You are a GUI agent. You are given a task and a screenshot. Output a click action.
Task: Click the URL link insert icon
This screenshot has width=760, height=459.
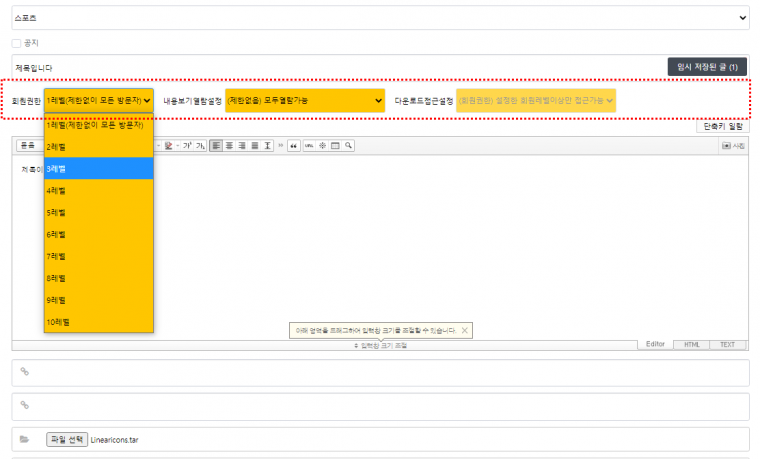[x=309, y=146]
